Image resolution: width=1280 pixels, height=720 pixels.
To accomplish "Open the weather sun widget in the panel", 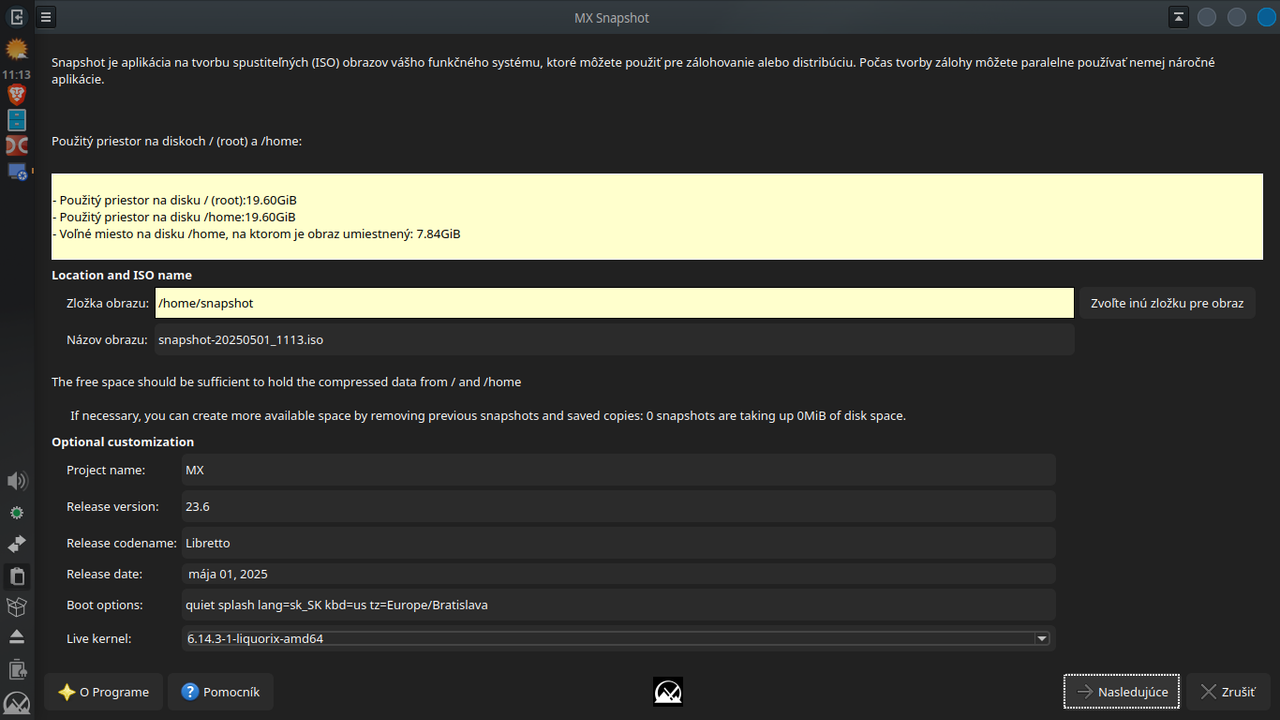I will [x=16, y=49].
